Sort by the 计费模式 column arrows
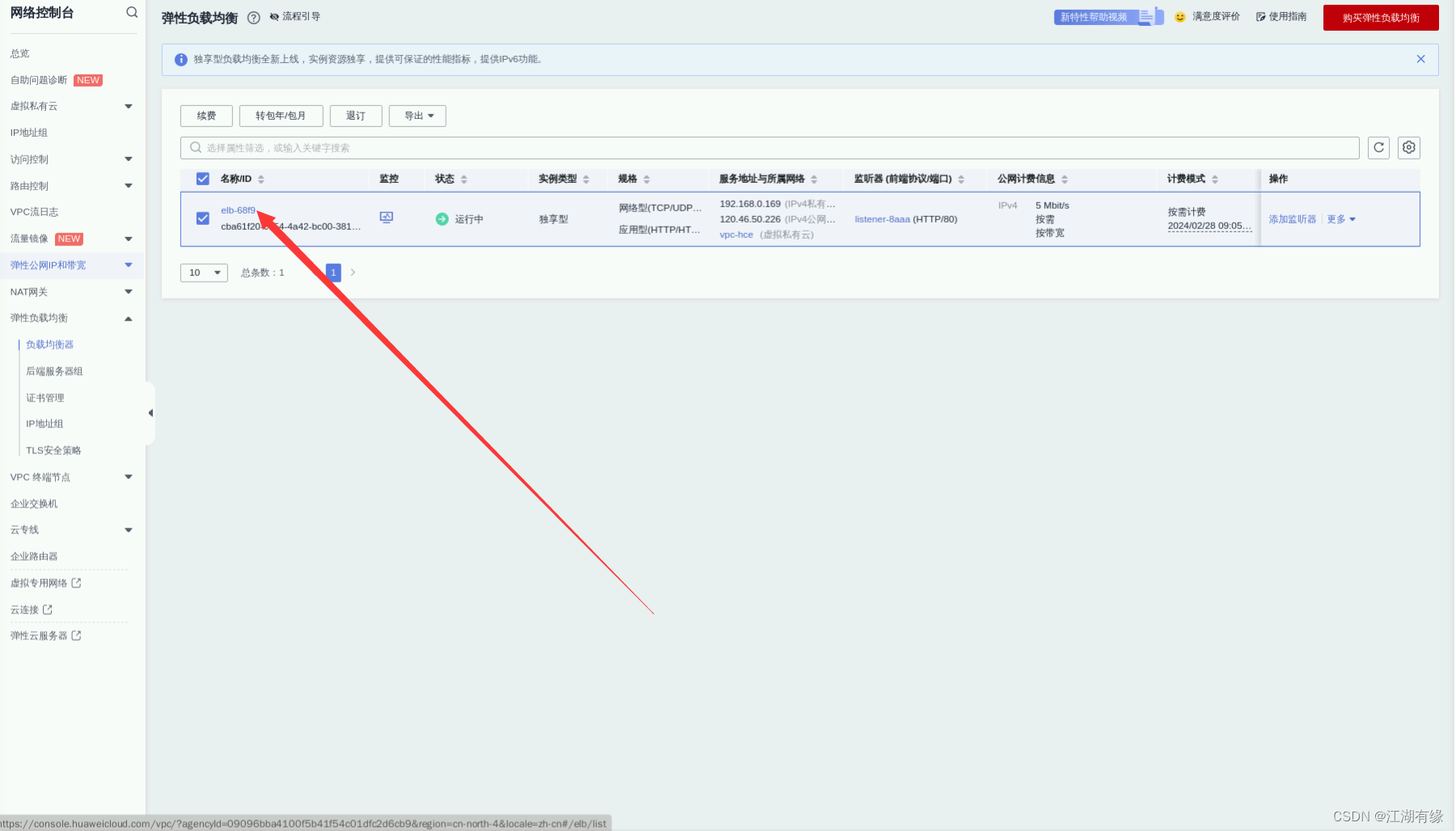Viewport: 1456px width, 831px height. point(1215,180)
